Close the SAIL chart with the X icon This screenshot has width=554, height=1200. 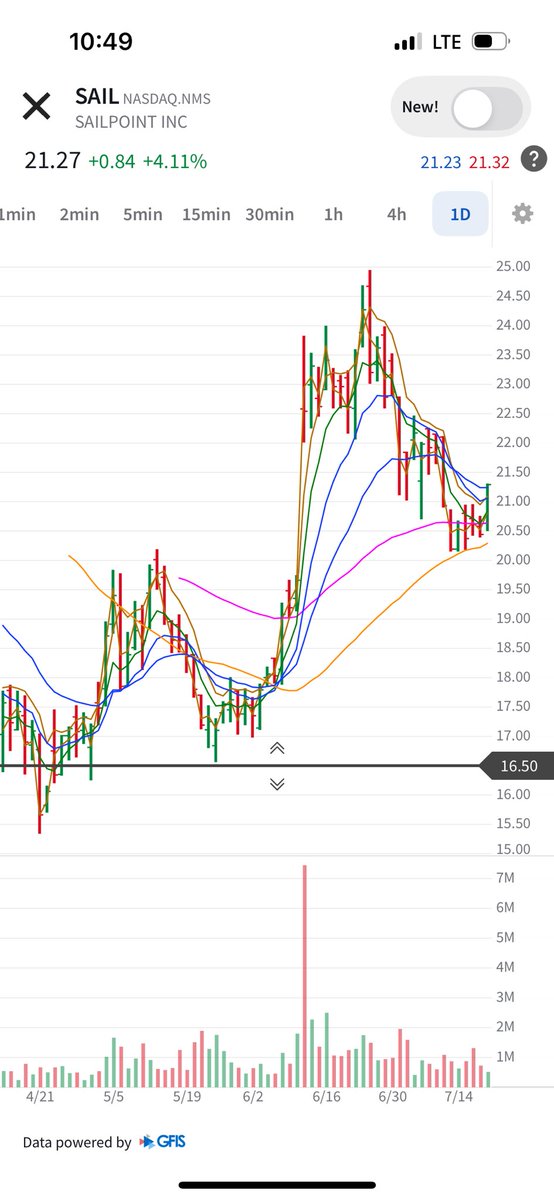[x=37, y=106]
